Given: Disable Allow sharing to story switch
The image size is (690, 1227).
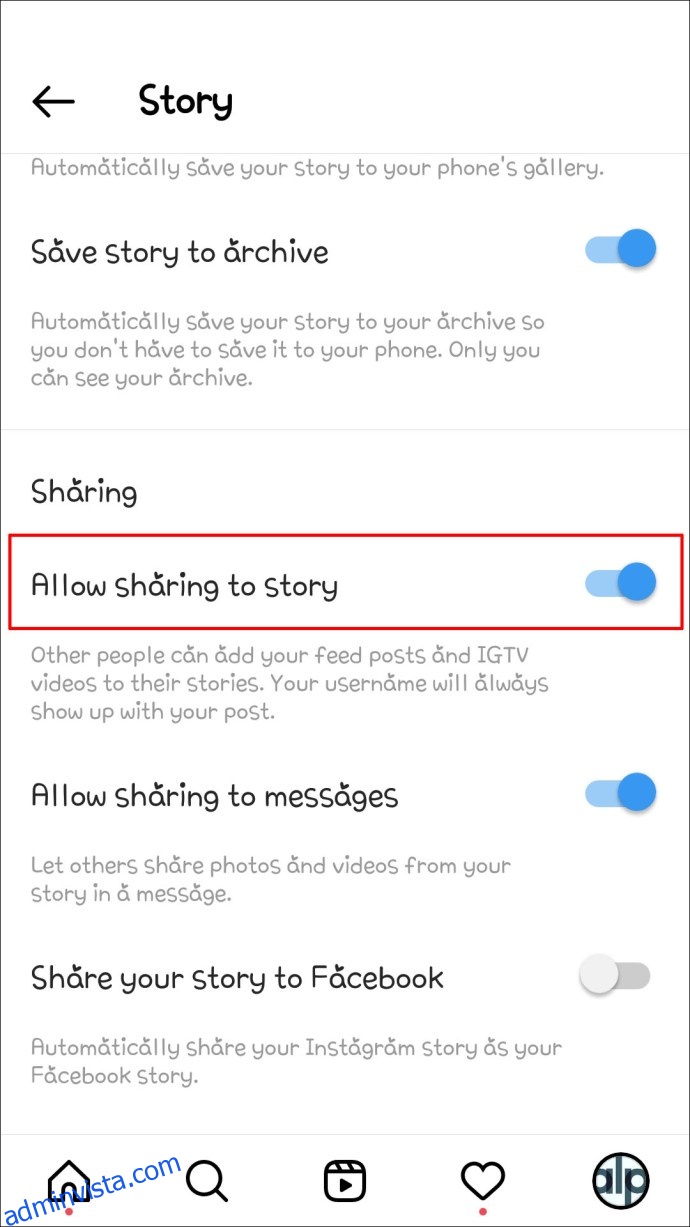Looking at the screenshot, I should 621,582.
